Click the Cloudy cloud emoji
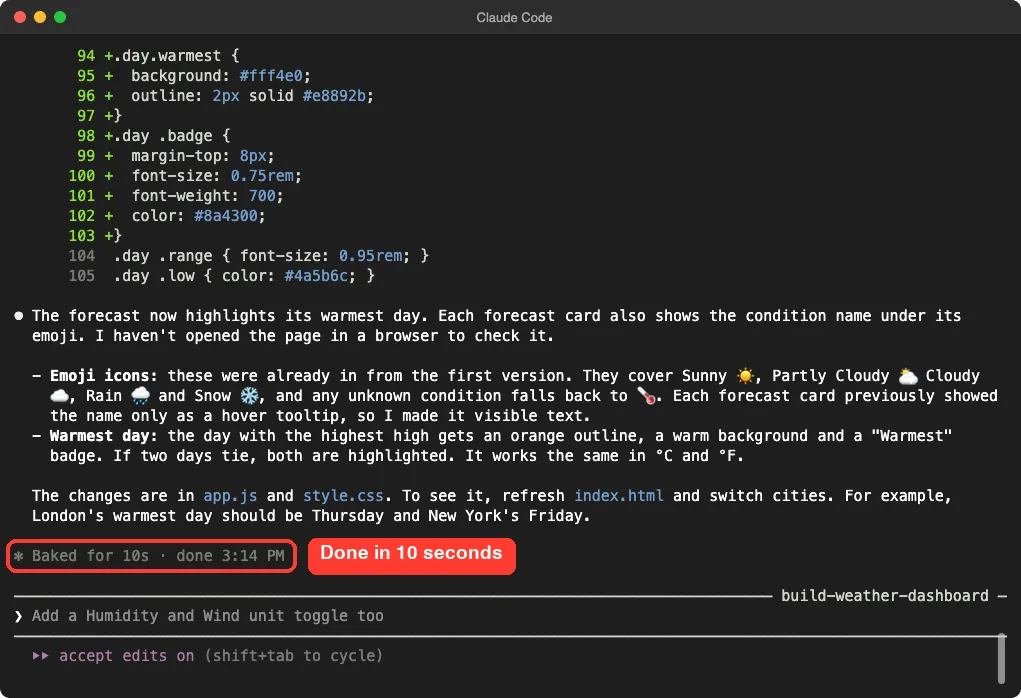1021x698 pixels. click(x=59, y=396)
